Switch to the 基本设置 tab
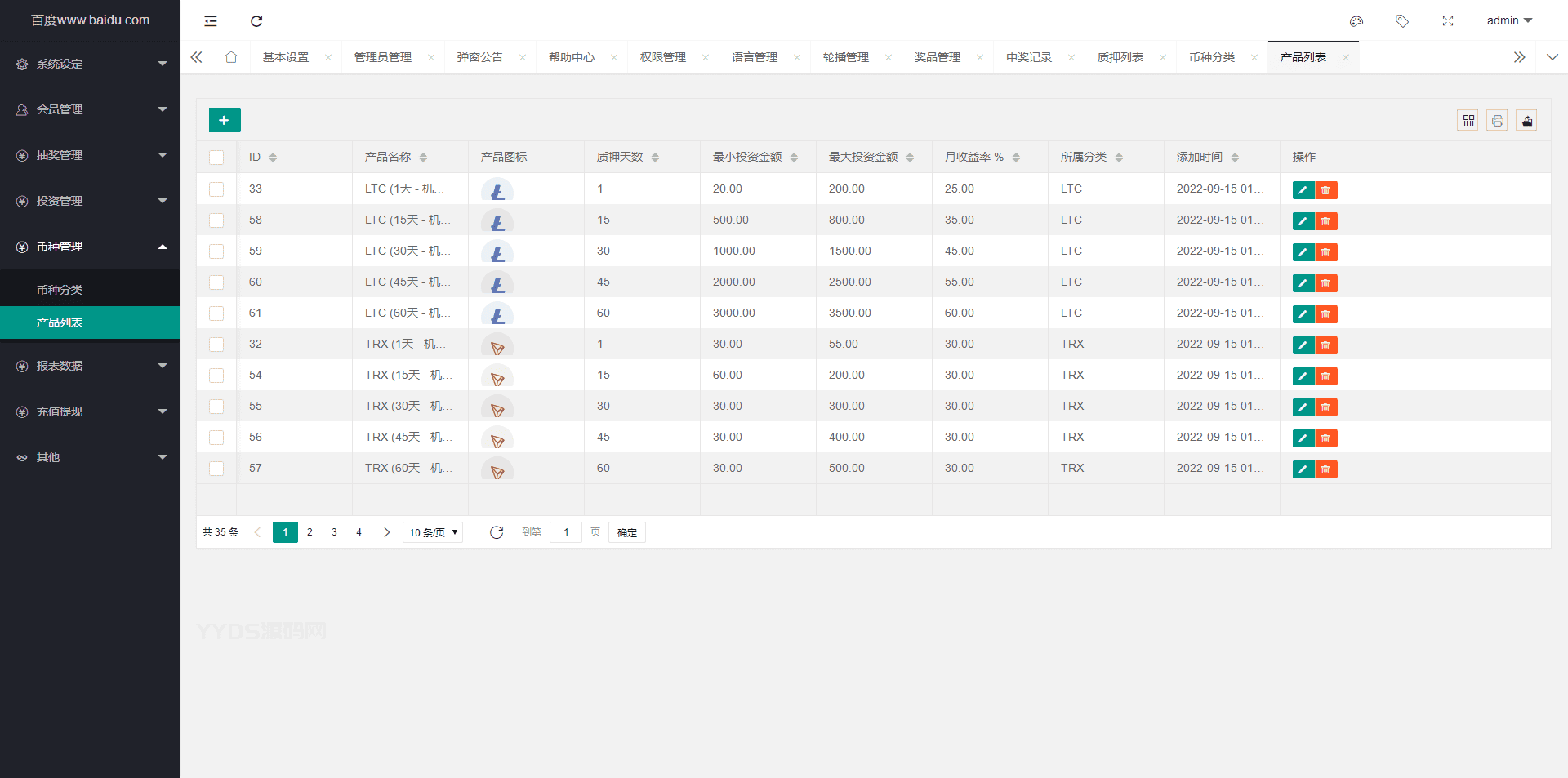The height and width of the screenshot is (778, 1568). 286,57
